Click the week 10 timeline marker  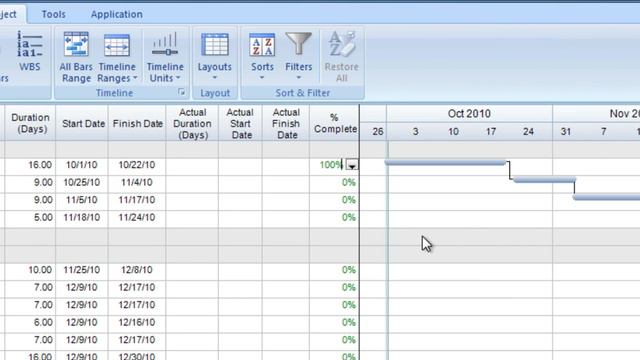point(453,131)
